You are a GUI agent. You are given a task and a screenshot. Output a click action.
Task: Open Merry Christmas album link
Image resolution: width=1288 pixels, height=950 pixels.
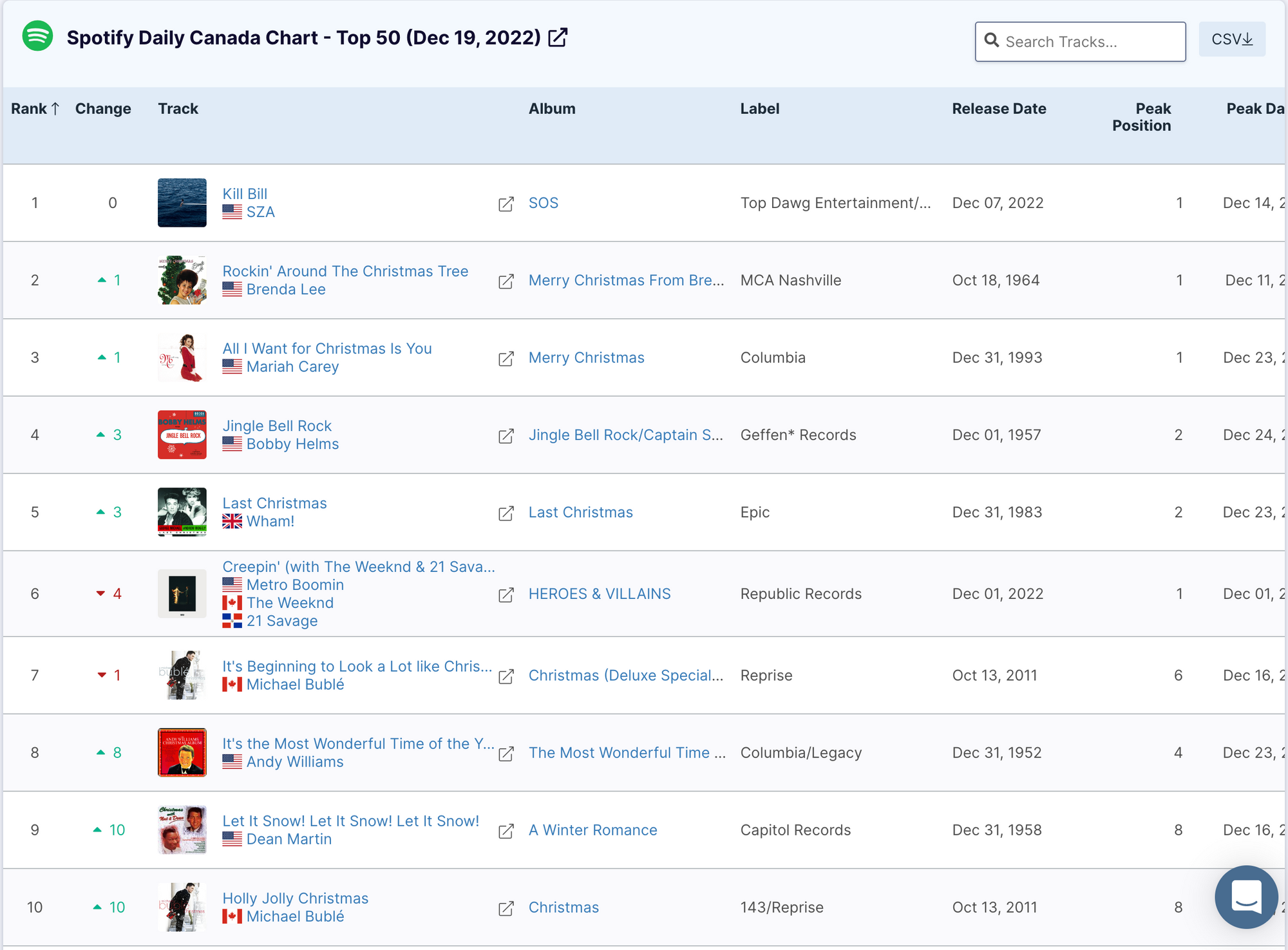click(x=587, y=357)
